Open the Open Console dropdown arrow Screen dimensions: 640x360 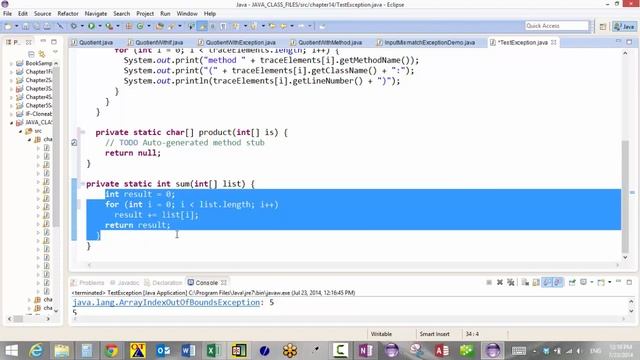[x=609, y=282]
